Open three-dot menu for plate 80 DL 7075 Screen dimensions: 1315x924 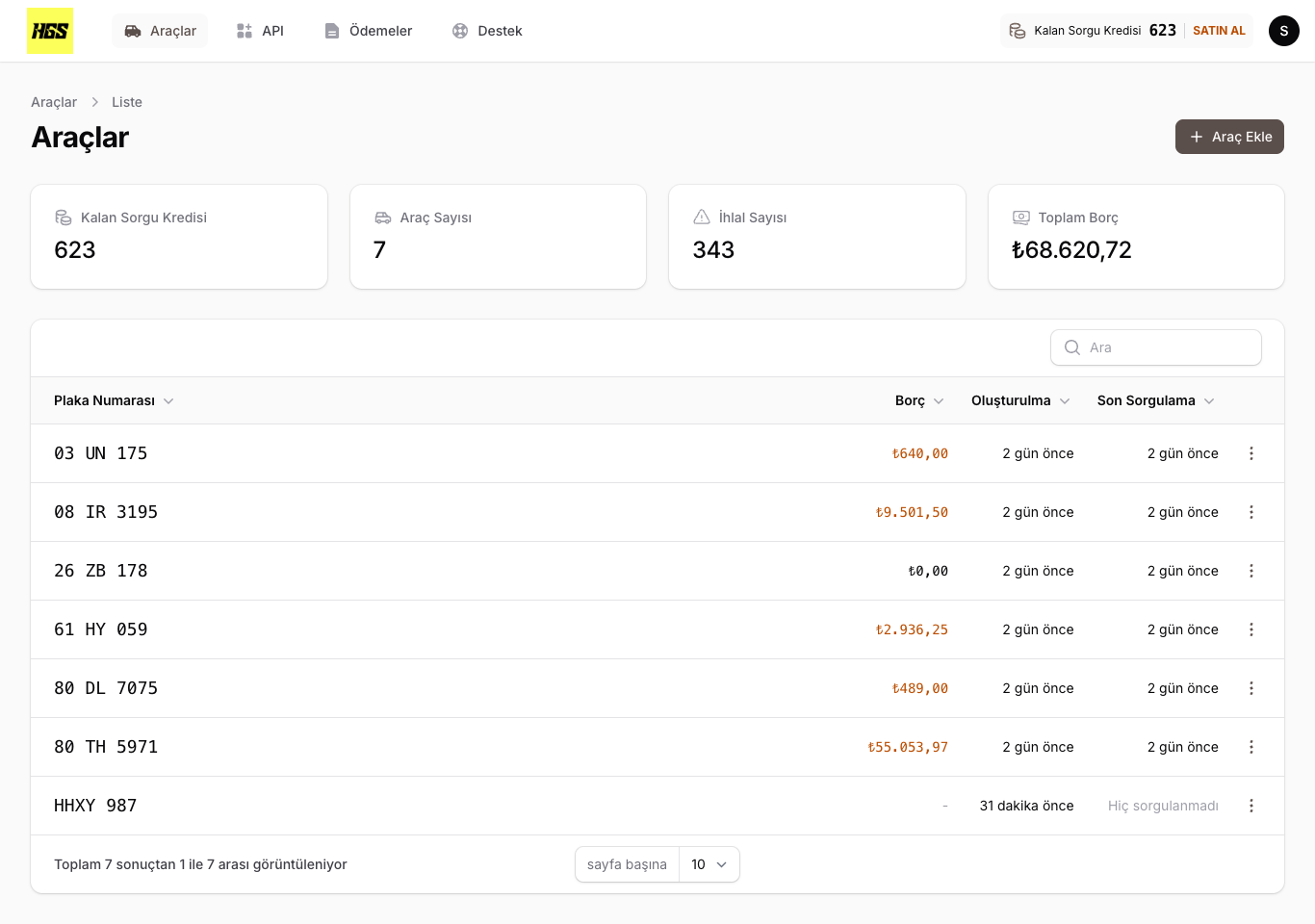click(1251, 688)
